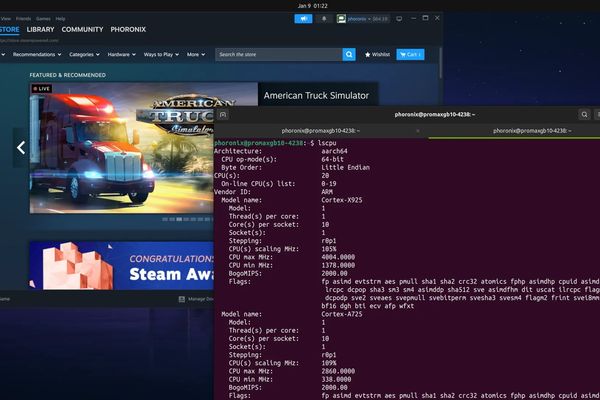The width and height of the screenshot is (600, 400).
Task: Click Manage Downloads in Steam footer
Action: click(x=196, y=299)
